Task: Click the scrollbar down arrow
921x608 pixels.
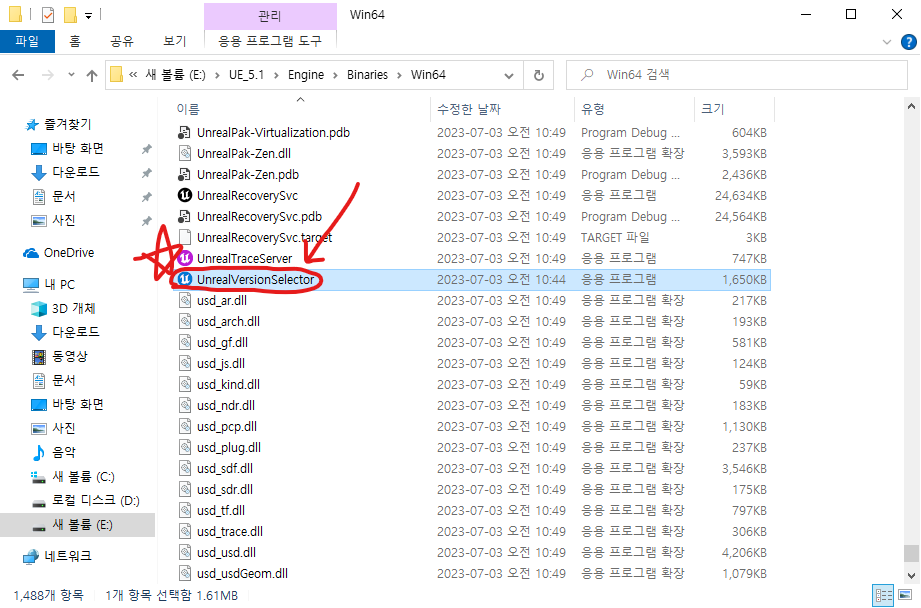Action: coord(911,576)
